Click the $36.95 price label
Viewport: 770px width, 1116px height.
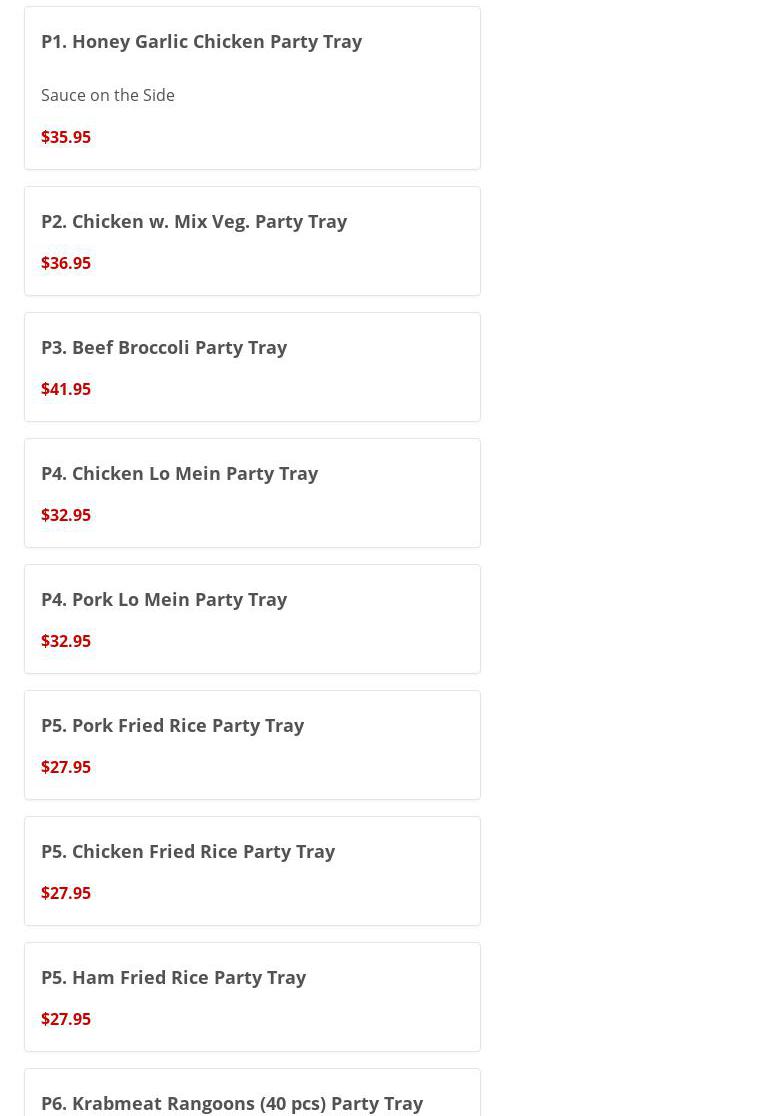66,263
